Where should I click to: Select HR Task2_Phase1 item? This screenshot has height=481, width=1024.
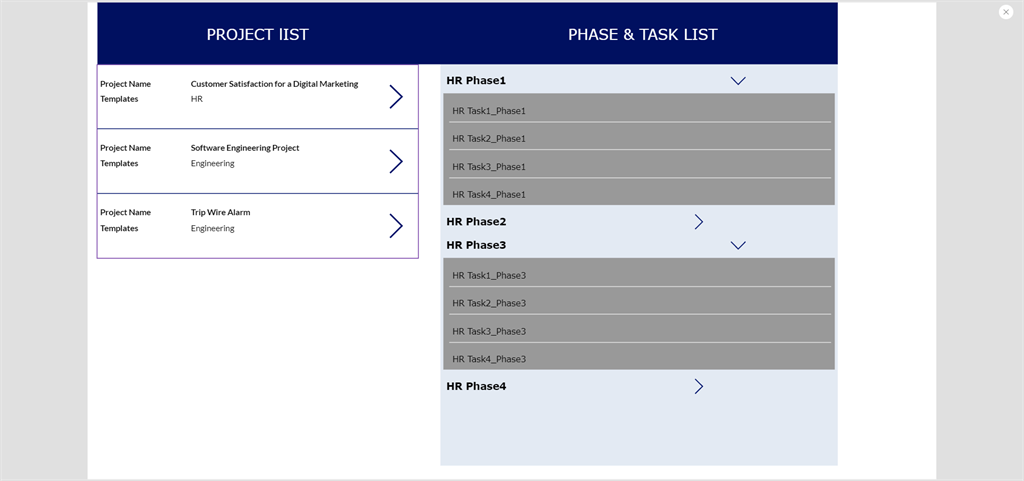coord(489,139)
